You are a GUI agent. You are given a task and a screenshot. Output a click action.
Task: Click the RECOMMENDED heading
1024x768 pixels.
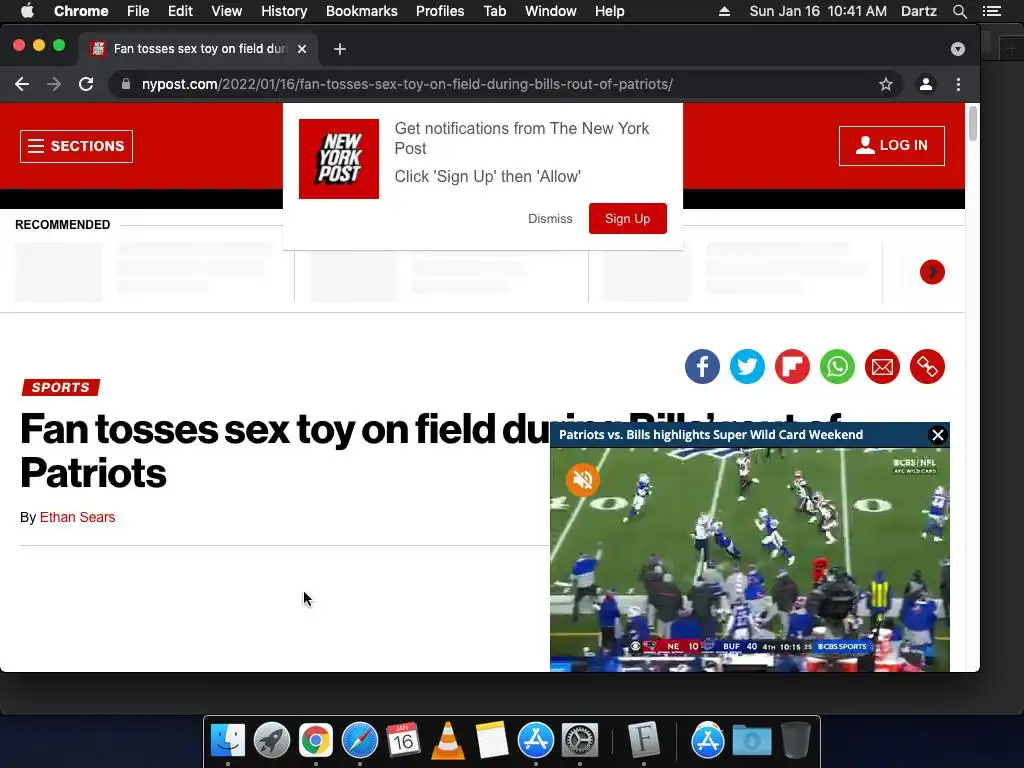[63, 225]
